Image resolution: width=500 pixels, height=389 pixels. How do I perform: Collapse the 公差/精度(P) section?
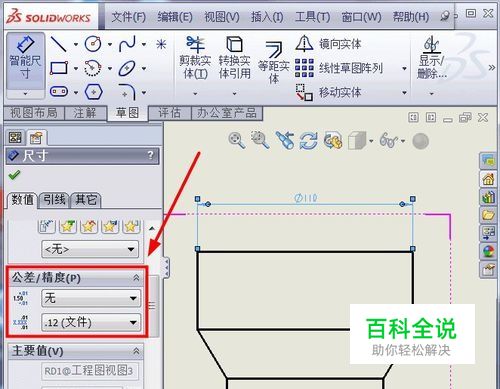pos(136,278)
